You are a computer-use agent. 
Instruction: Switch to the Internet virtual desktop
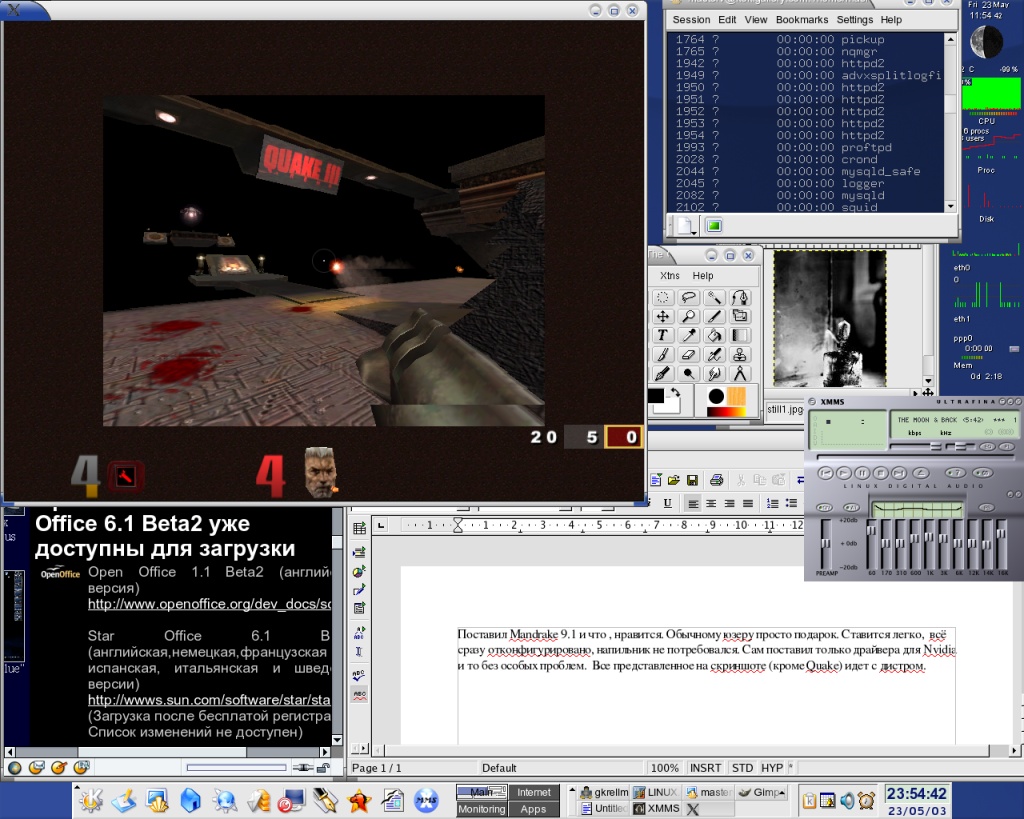[534, 792]
